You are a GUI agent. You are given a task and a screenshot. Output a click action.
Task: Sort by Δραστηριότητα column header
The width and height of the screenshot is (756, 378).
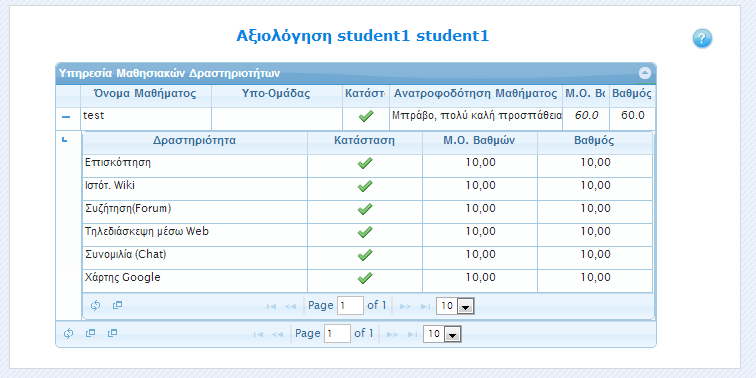tap(194, 141)
